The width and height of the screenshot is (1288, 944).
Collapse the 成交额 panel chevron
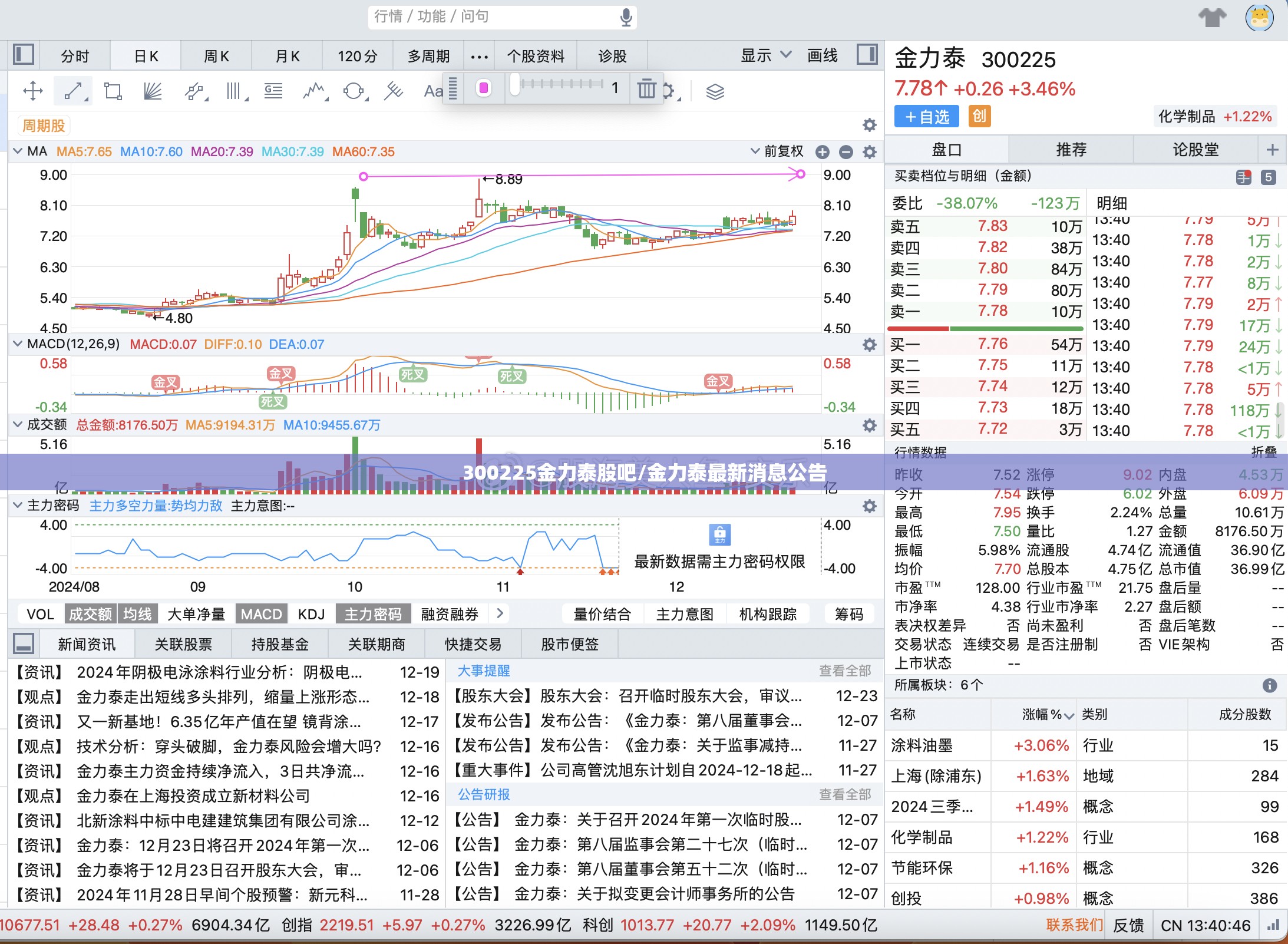(x=18, y=424)
